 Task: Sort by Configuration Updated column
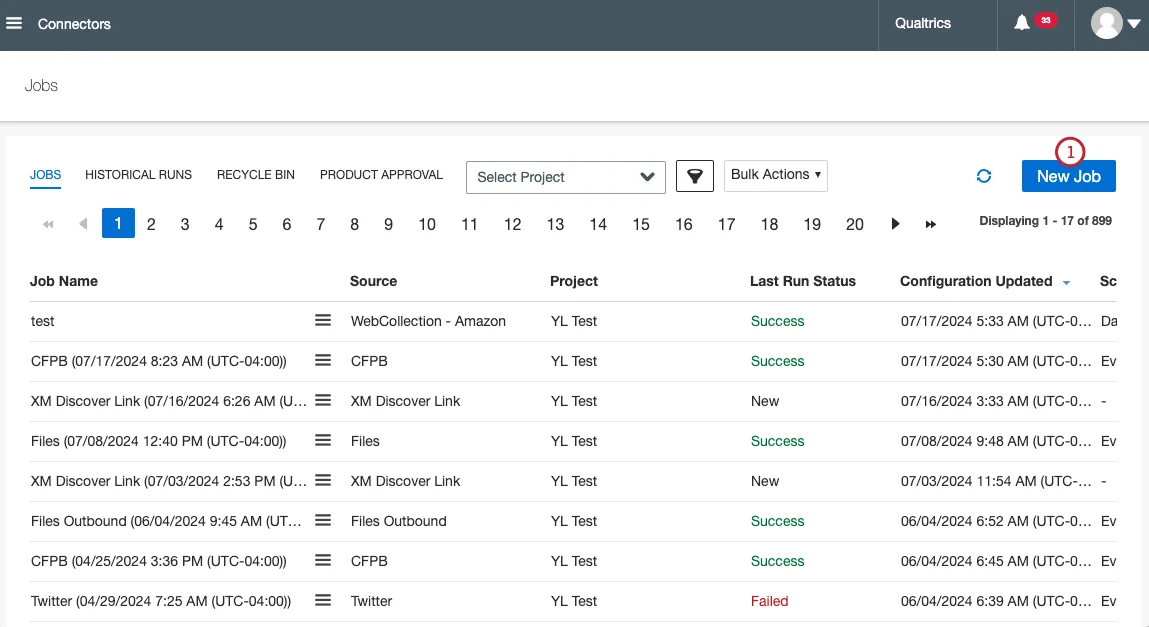[x=976, y=281]
